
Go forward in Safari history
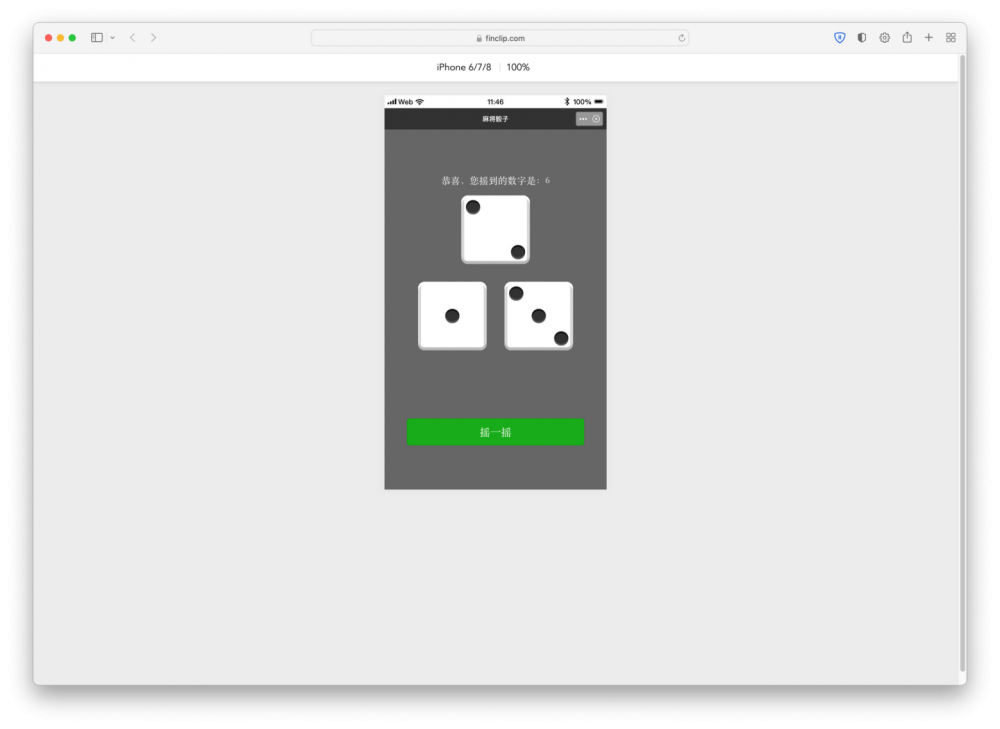[x=153, y=38]
